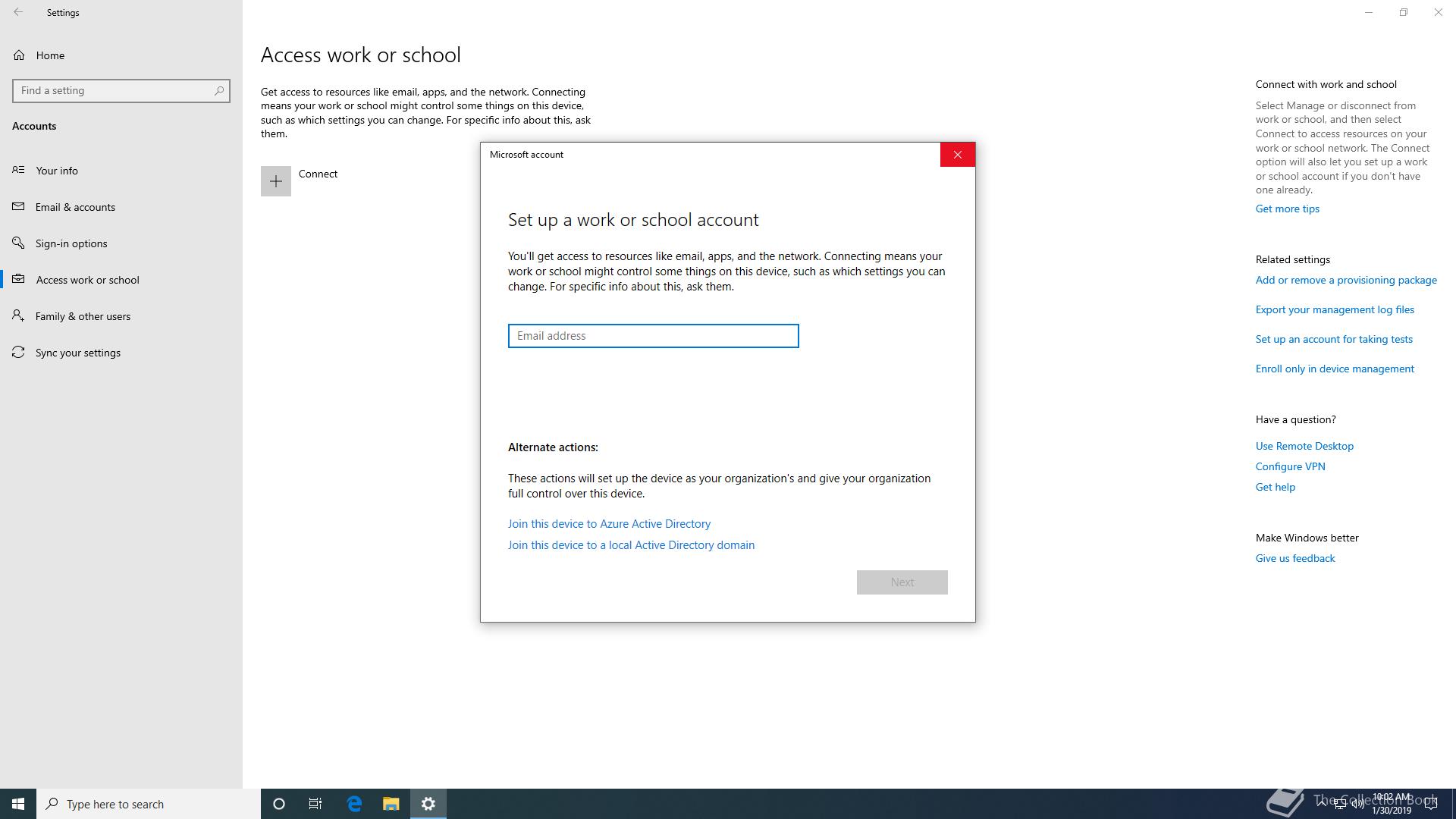
Task: Open Home in Settings sidebar
Action: pyautogui.click(x=121, y=55)
